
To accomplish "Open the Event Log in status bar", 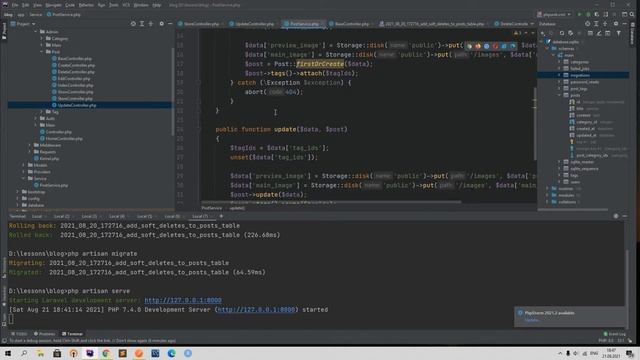I will click(614, 334).
